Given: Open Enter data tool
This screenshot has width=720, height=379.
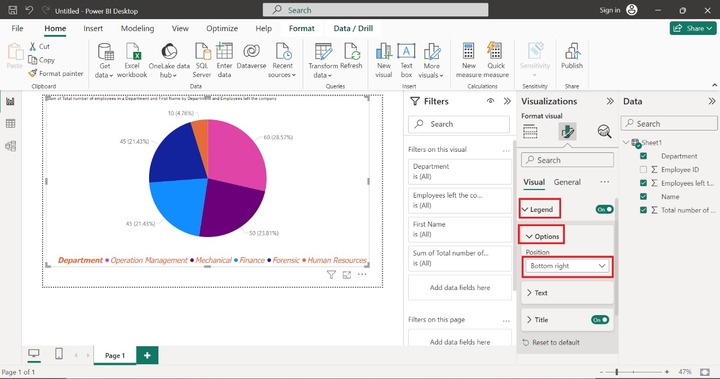Looking at the screenshot, I should coord(224,60).
